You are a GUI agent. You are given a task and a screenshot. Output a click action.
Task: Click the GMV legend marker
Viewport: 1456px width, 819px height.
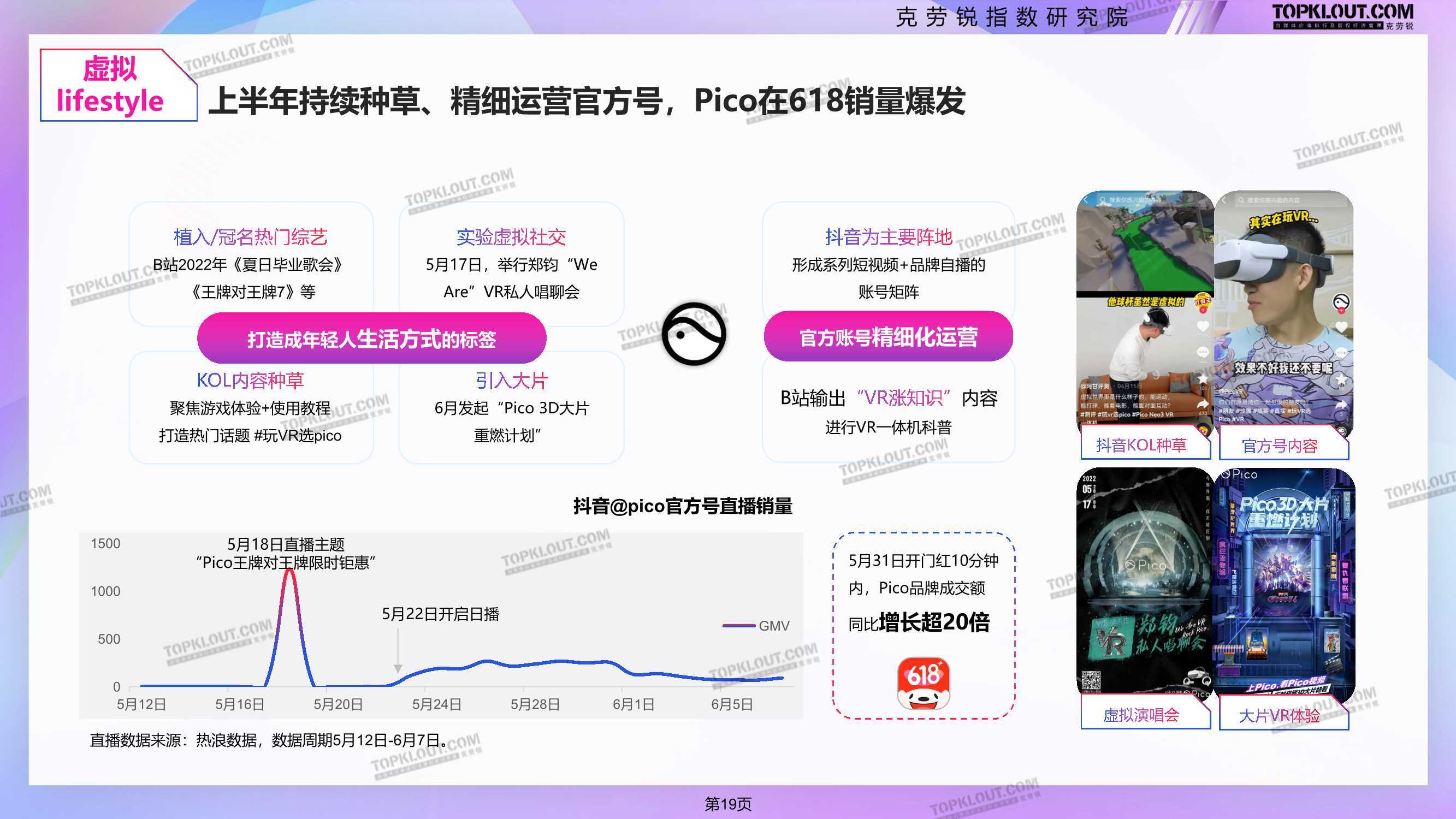pos(739,626)
